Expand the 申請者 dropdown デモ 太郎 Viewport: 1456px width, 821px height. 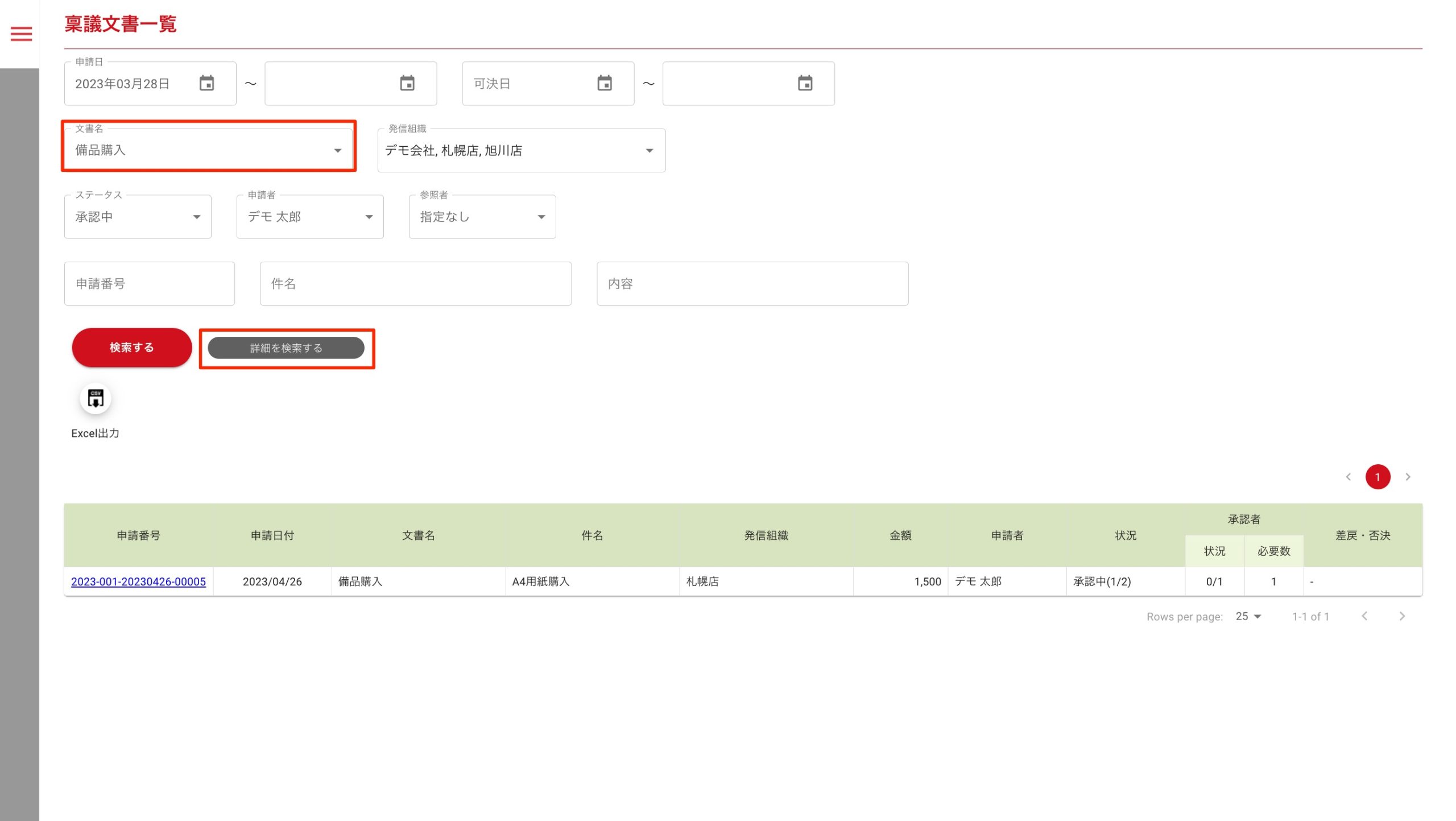369,217
